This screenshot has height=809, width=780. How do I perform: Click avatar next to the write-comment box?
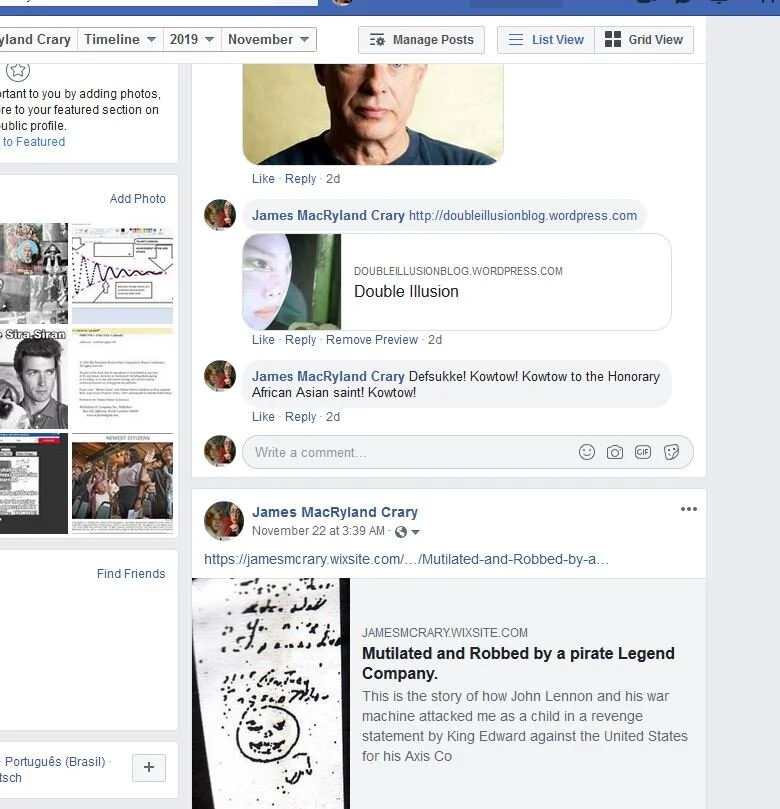tap(220, 451)
